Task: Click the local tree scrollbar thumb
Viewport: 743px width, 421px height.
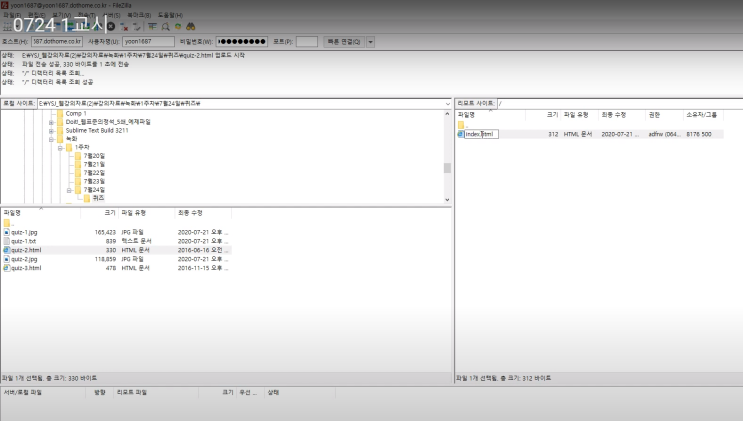Action: click(x=447, y=168)
